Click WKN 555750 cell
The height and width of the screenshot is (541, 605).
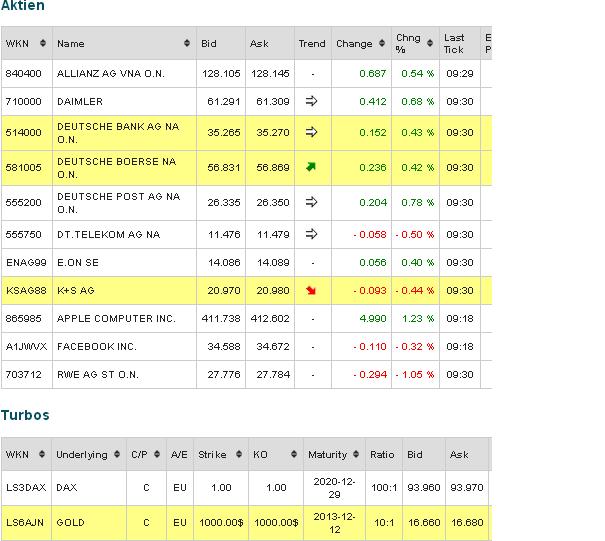24,234
